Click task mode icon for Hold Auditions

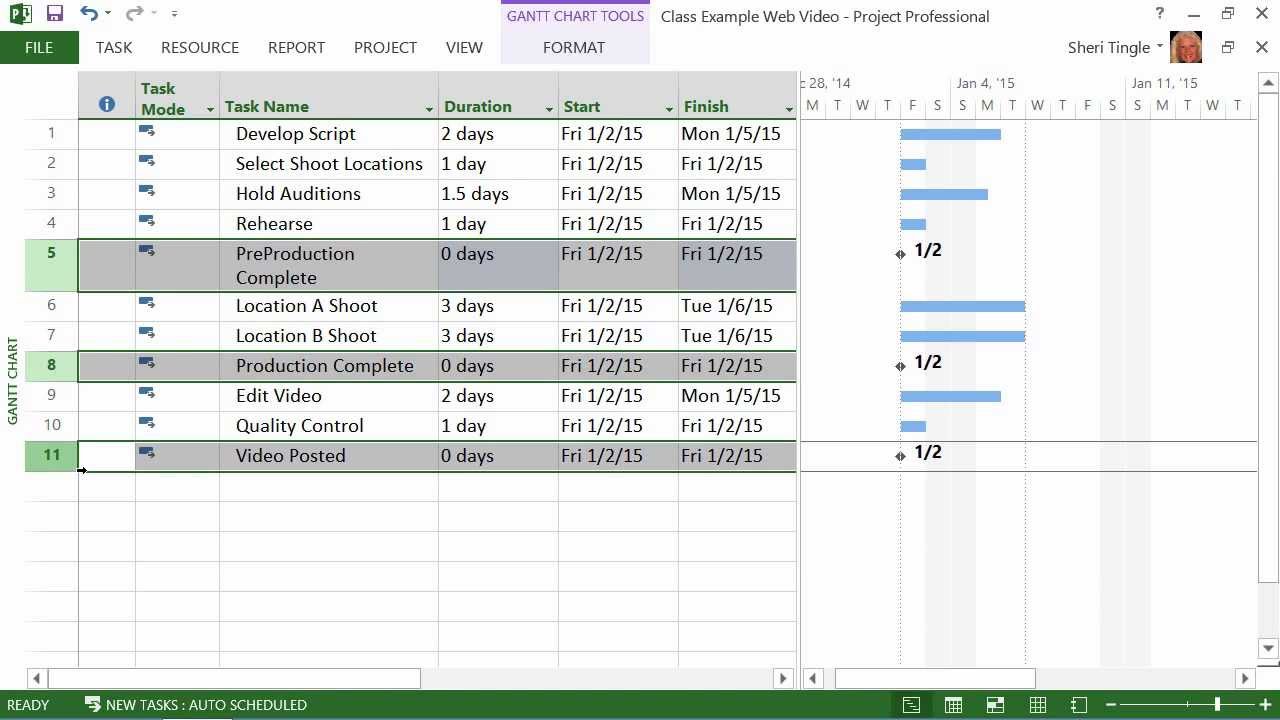coord(147,191)
